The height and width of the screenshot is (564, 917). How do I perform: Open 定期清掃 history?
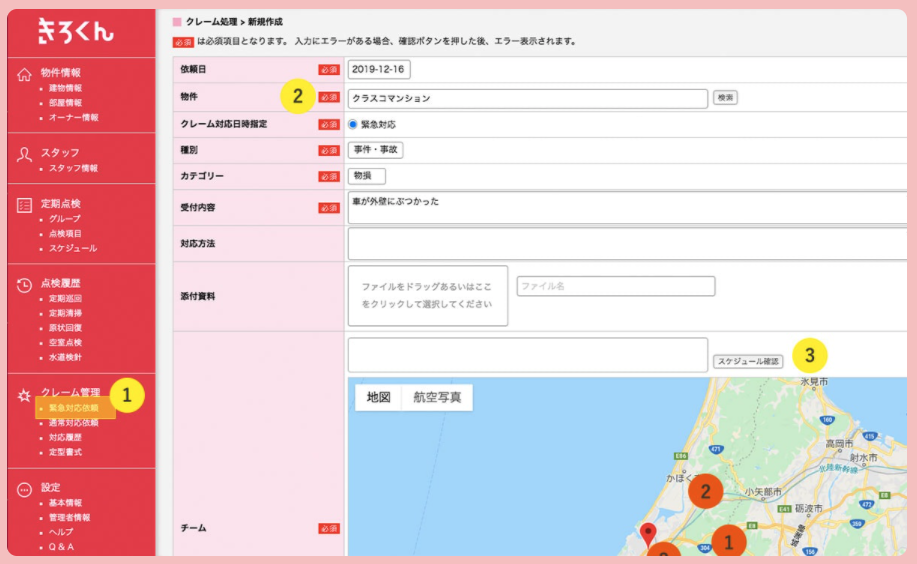pos(66,313)
